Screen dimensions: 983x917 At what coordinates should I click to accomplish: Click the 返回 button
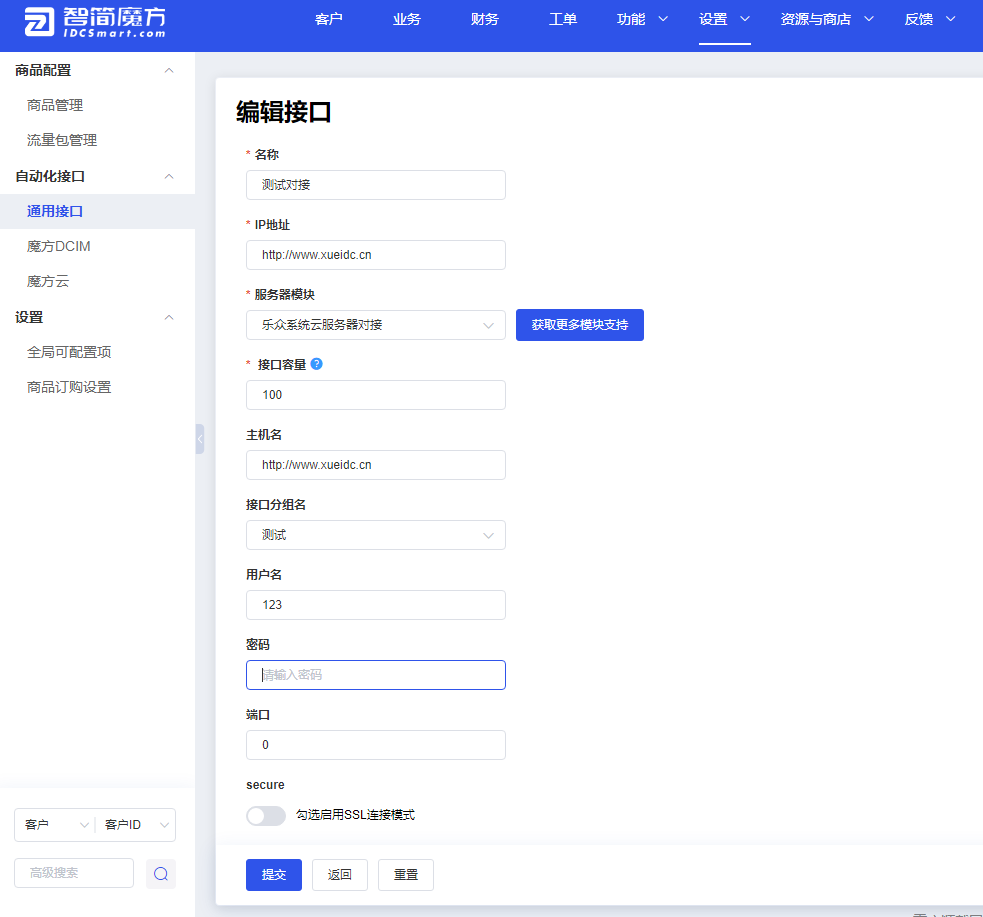(x=340, y=874)
